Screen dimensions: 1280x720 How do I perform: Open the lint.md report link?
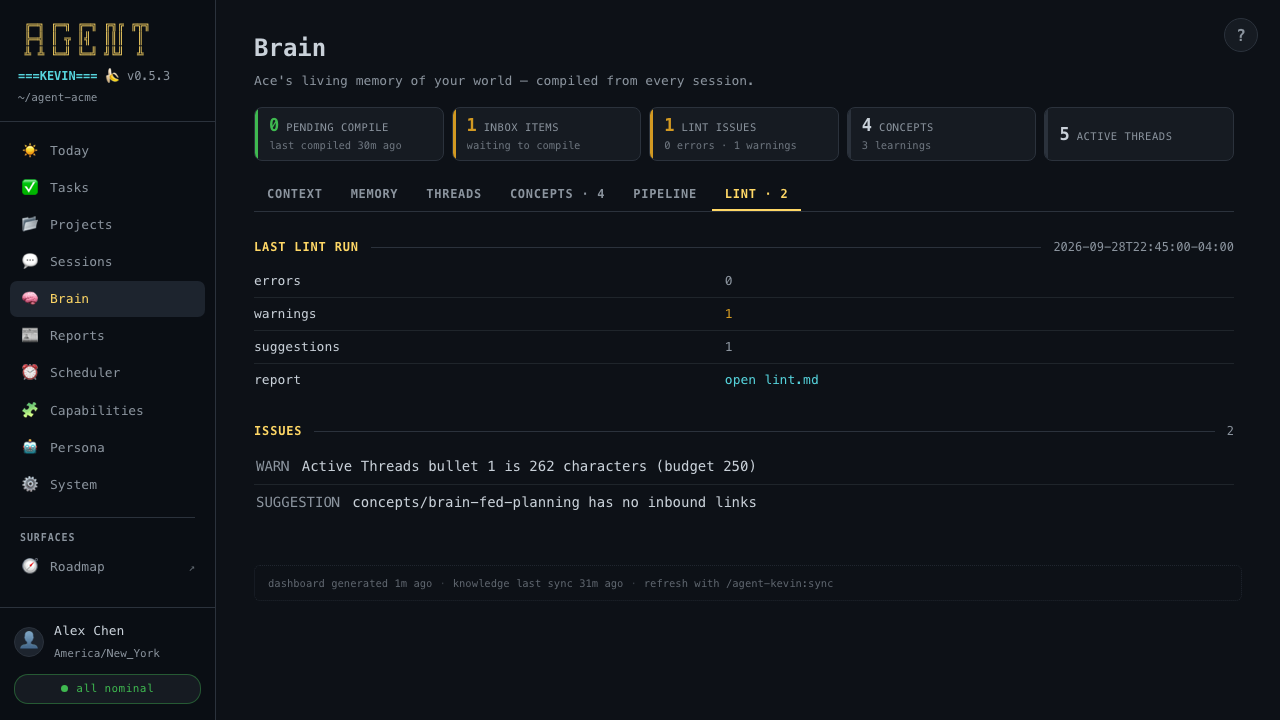[x=772, y=380]
